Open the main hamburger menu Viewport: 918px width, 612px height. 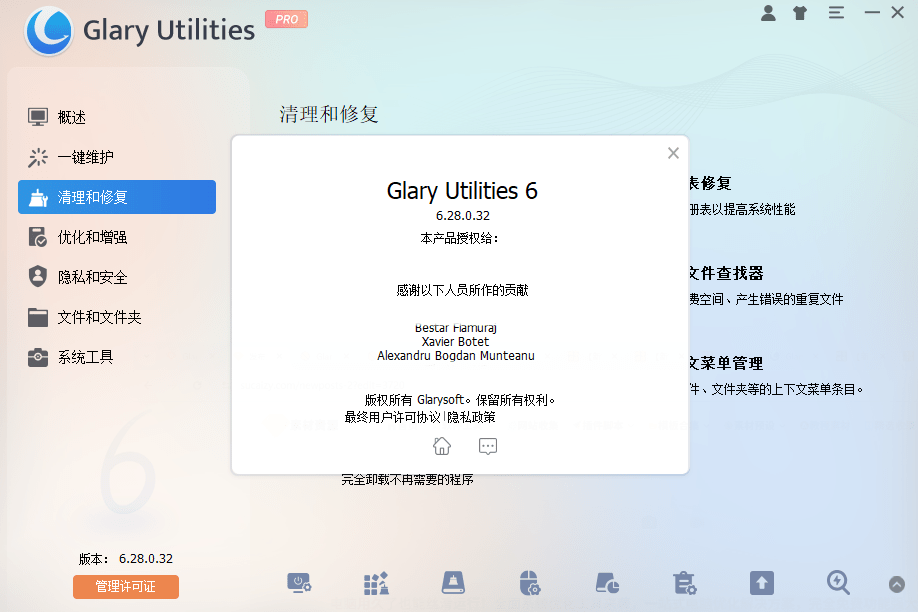[836, 13]
